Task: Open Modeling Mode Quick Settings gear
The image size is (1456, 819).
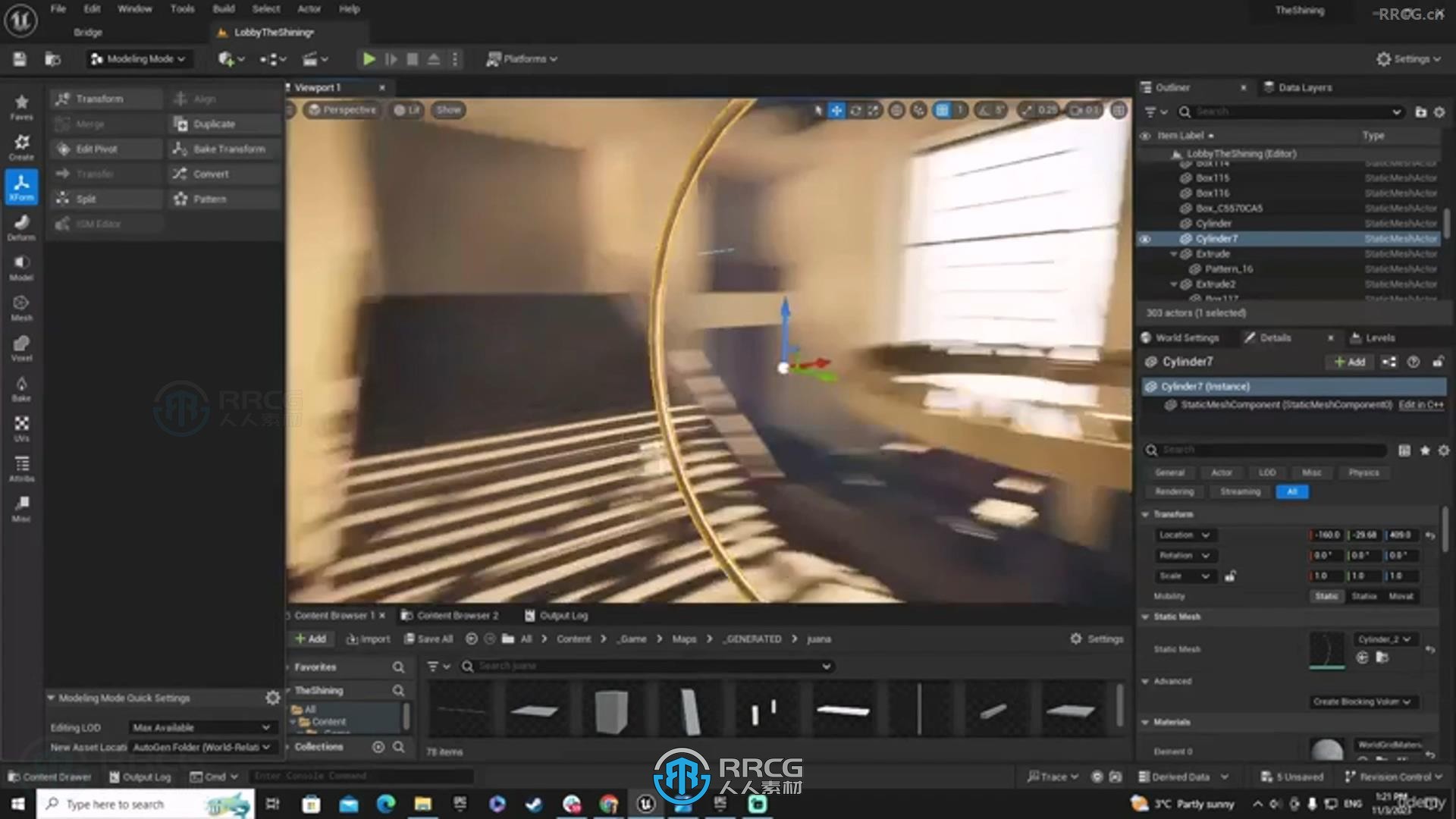Action: (273, 698)
